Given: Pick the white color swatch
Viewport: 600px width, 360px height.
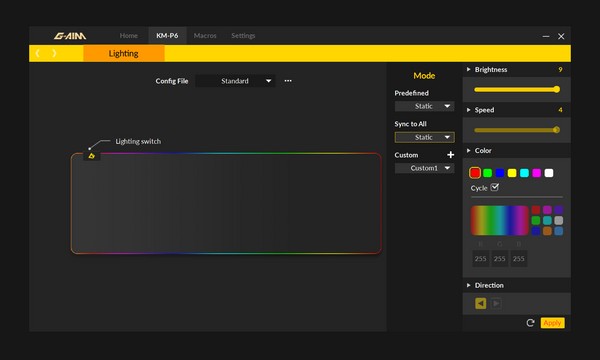Looking at the screenshot, I should [549, 173].
